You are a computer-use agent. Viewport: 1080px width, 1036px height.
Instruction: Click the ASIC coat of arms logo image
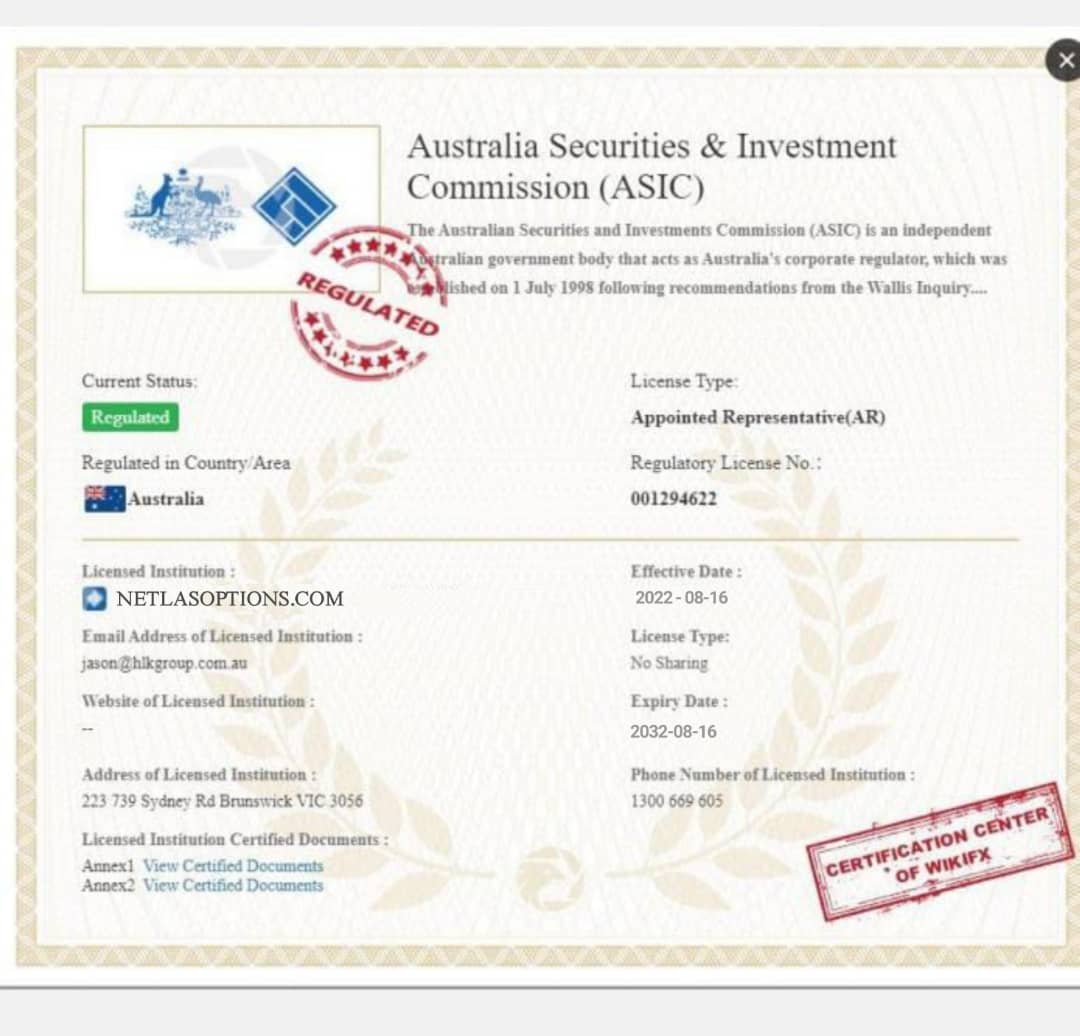click(x=231, y=209)
